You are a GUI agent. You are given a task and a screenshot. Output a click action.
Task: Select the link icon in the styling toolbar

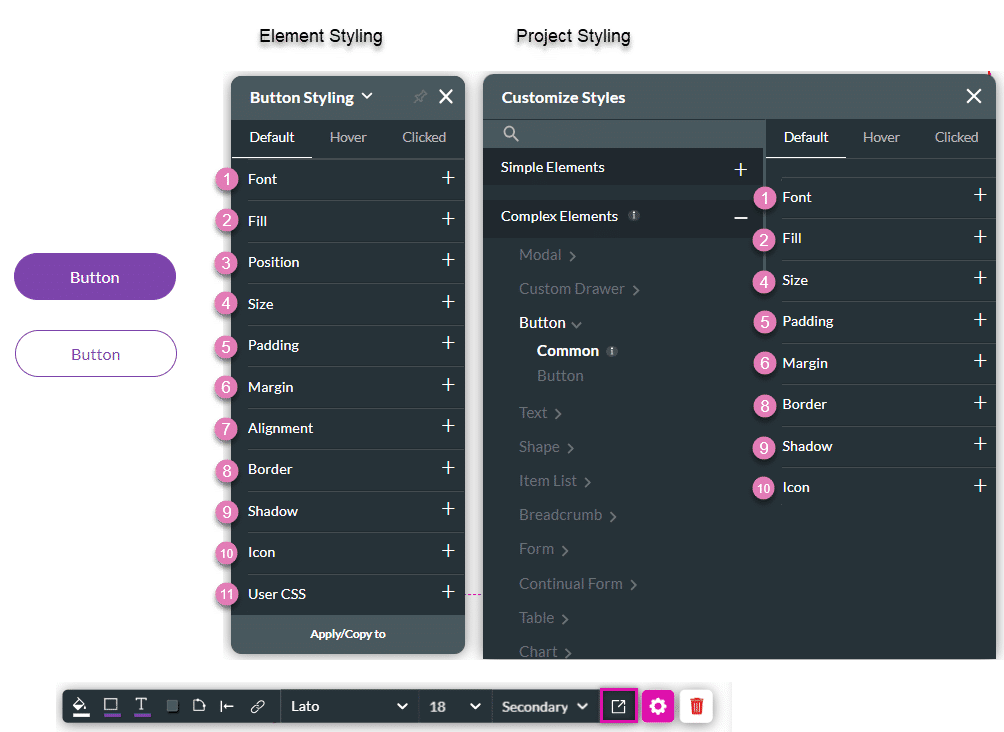pyautogui.click(x=257, y=706)
